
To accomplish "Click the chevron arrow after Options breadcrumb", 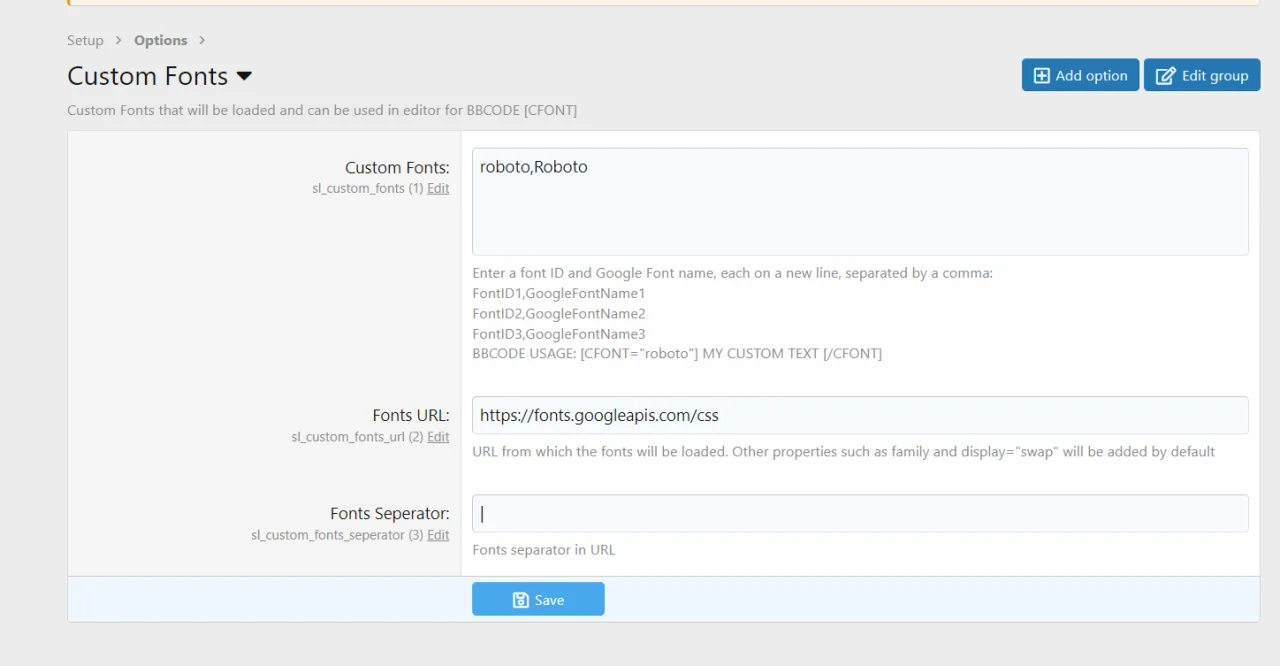I will [x=202, y=40].
